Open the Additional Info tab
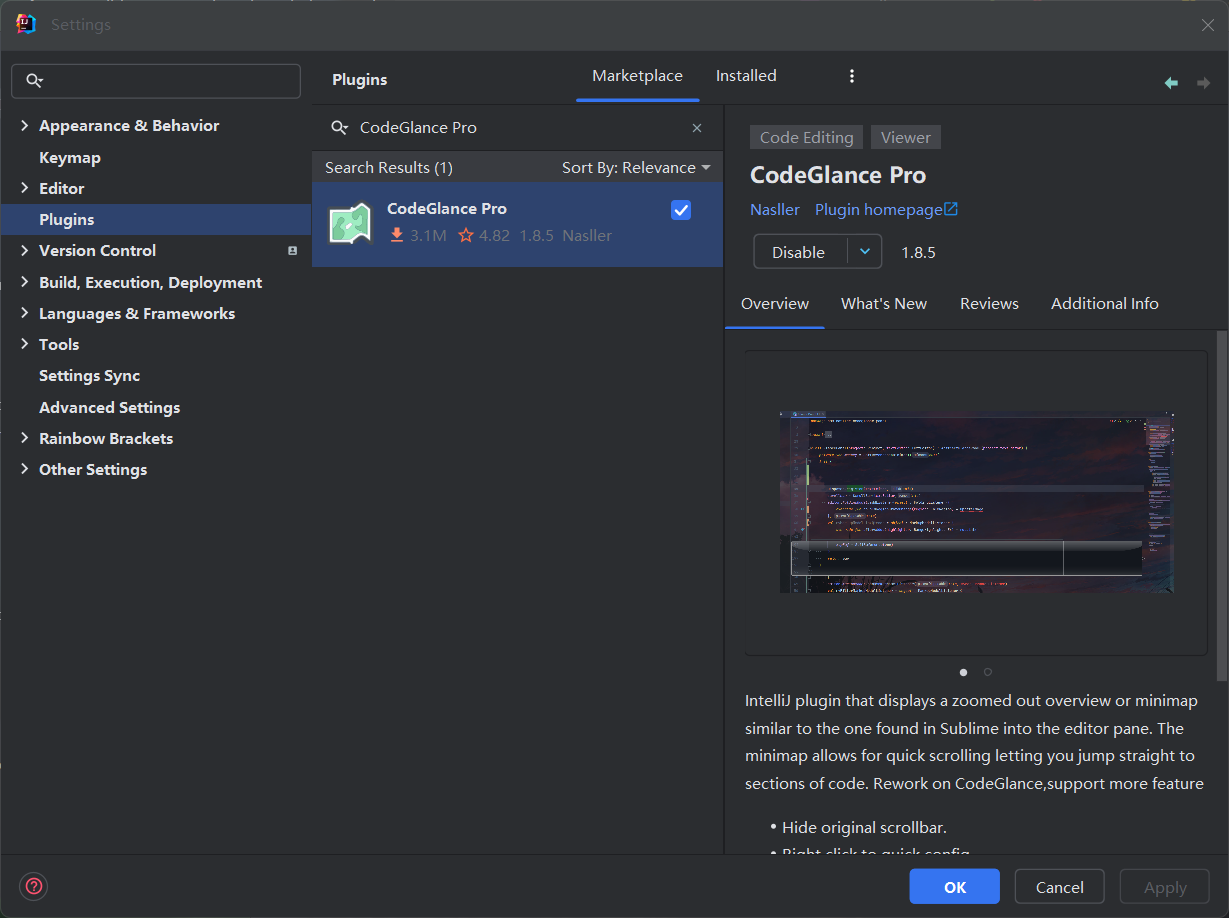Image resolution: width=1229 pixels, height=918 pixels. [x=1105, y=304]
